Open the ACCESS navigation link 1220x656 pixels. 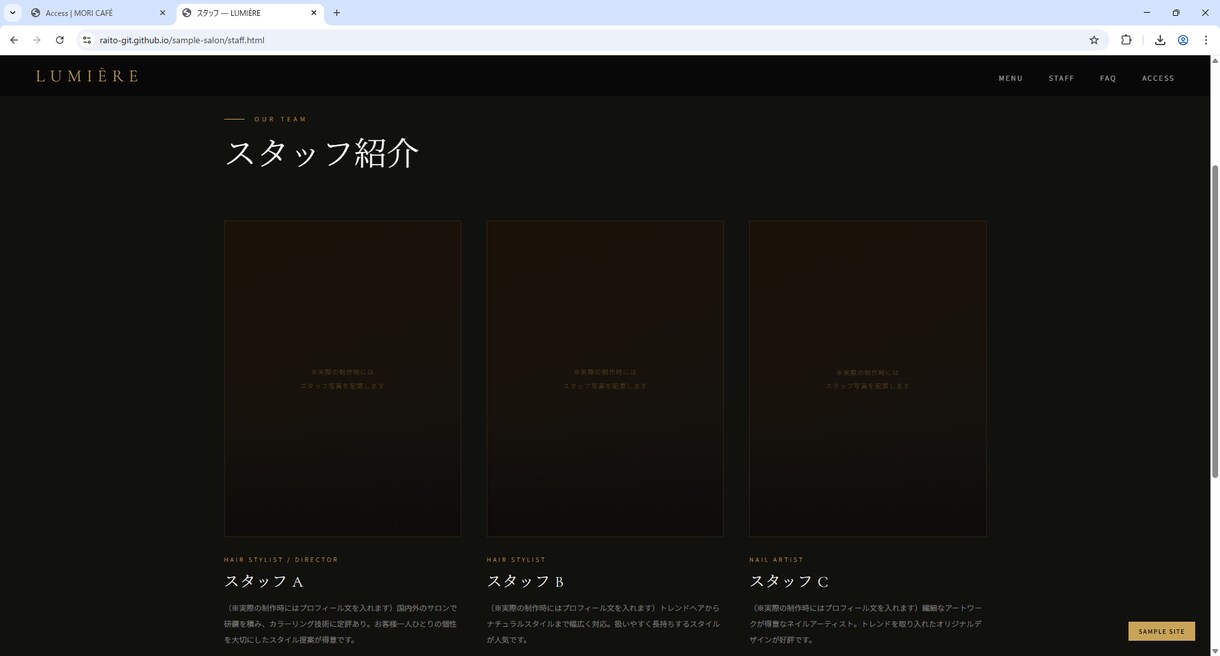pyautogui.click(x=1158, y=78)
